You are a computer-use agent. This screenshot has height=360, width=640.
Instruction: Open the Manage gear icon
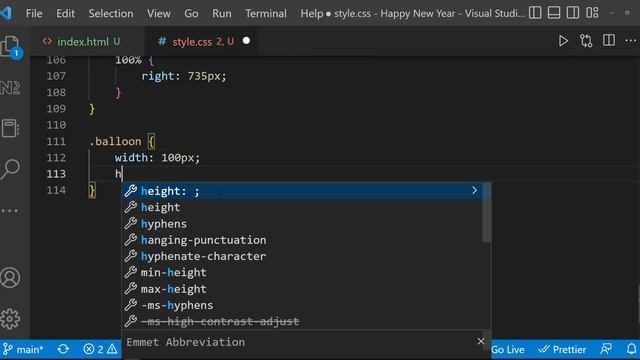pyautogui.click(x=10, y=318)
